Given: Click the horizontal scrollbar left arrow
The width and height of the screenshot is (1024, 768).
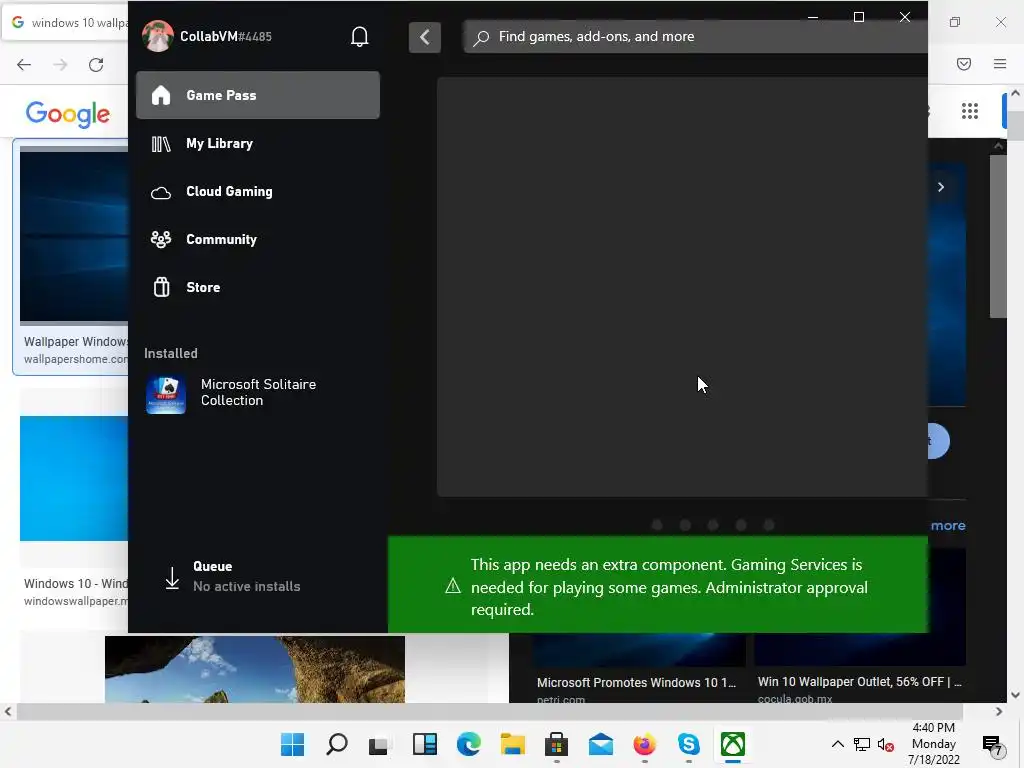Looking at the screenshot, I should pos(8,712).
